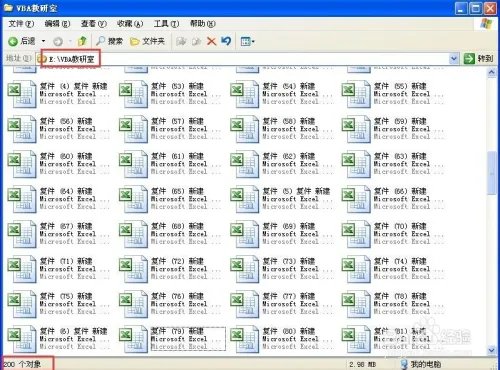The height and width of the screenshot is (370, 500).
Task: Delete selection with the red X
Action: [211, 41]
